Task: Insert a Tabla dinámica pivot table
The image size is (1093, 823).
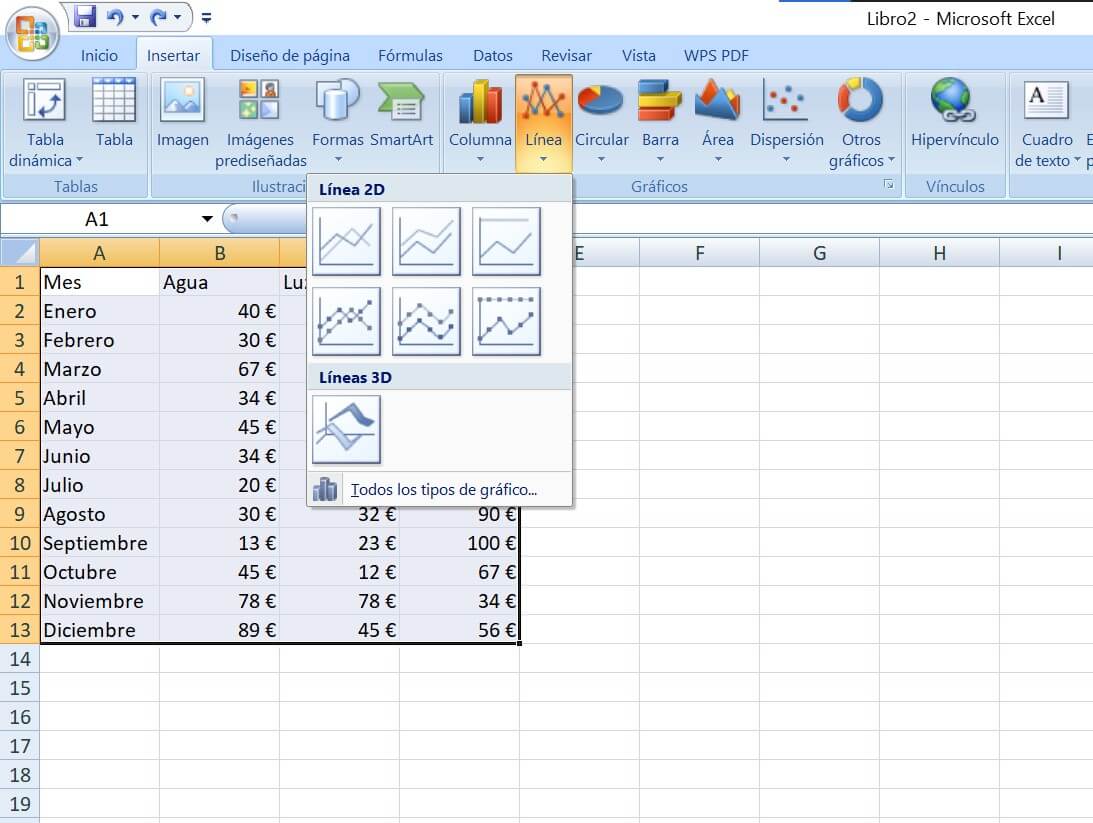Action: click(x=45, y=123)
